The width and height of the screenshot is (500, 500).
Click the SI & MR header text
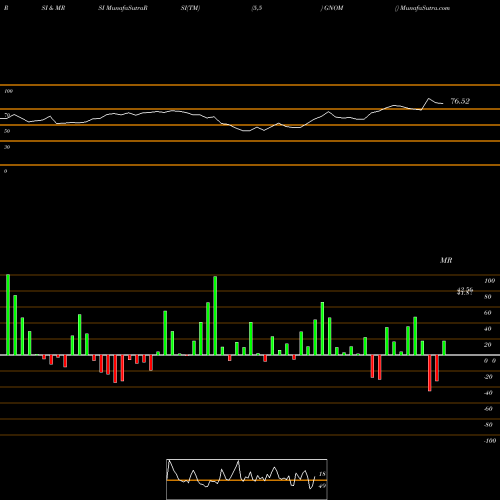pyautogui.click(x=53, y=8)
